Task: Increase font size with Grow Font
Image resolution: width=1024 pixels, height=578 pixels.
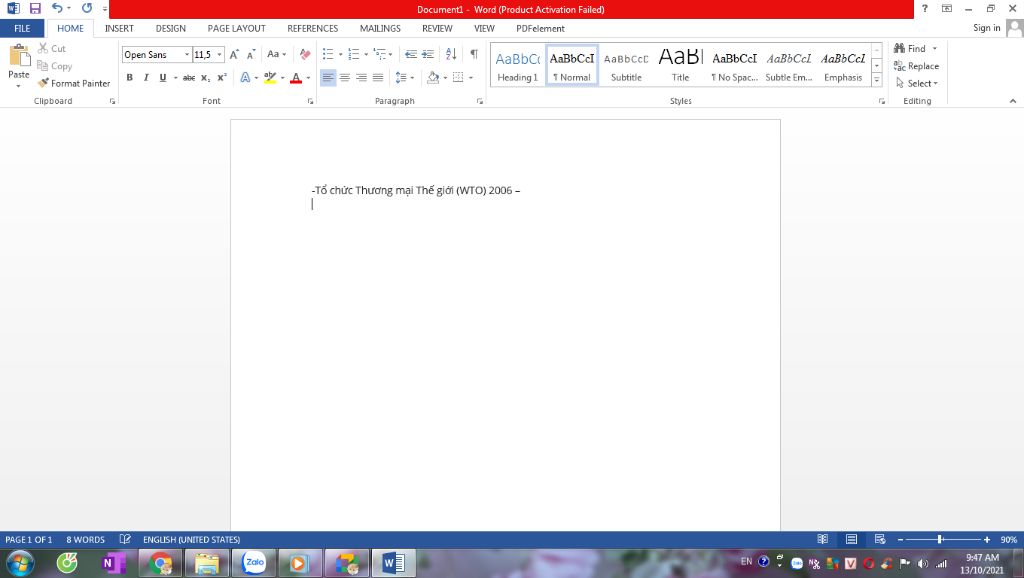Action: click(234, 54)
